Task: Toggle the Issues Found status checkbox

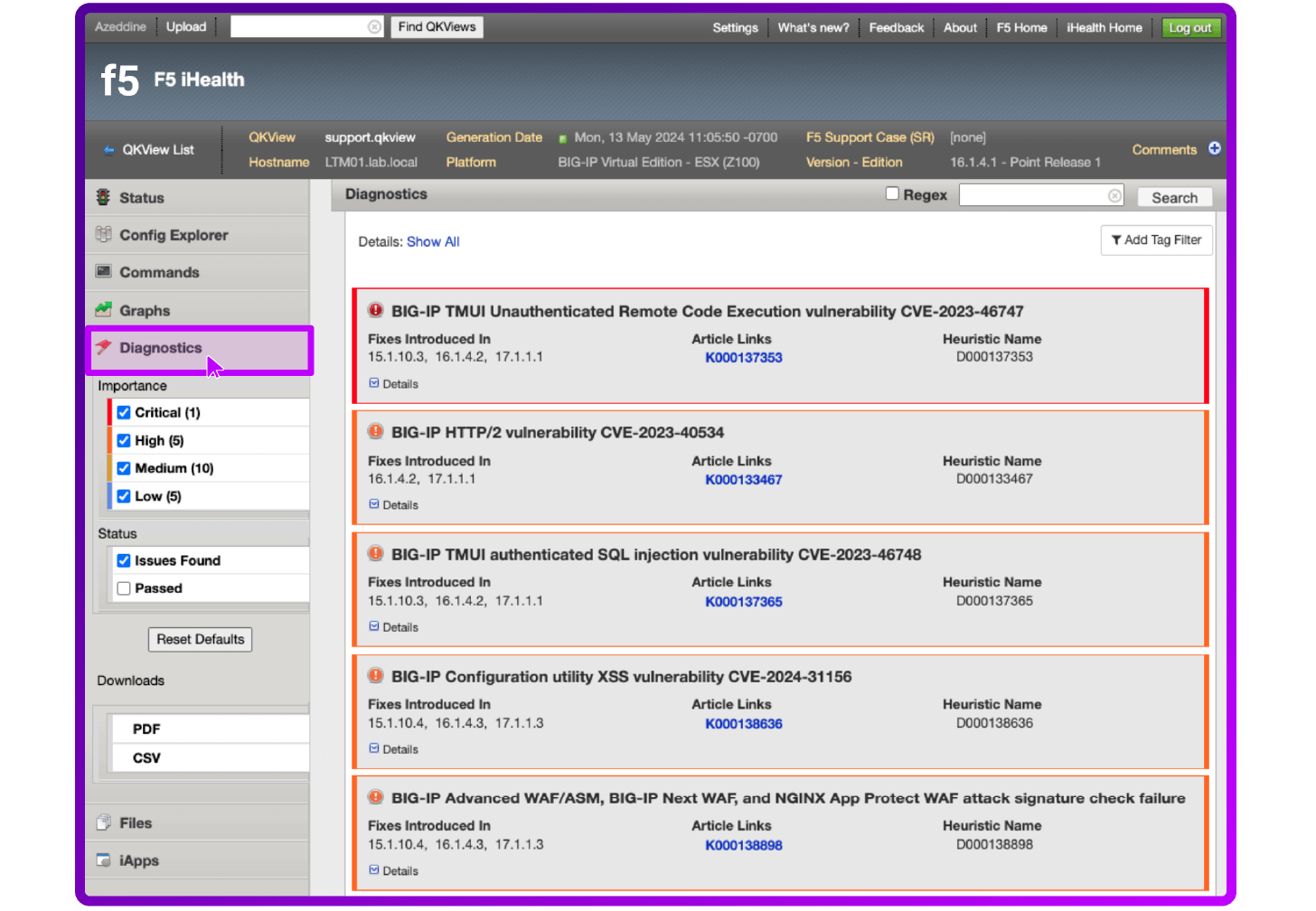Action: 124,560
